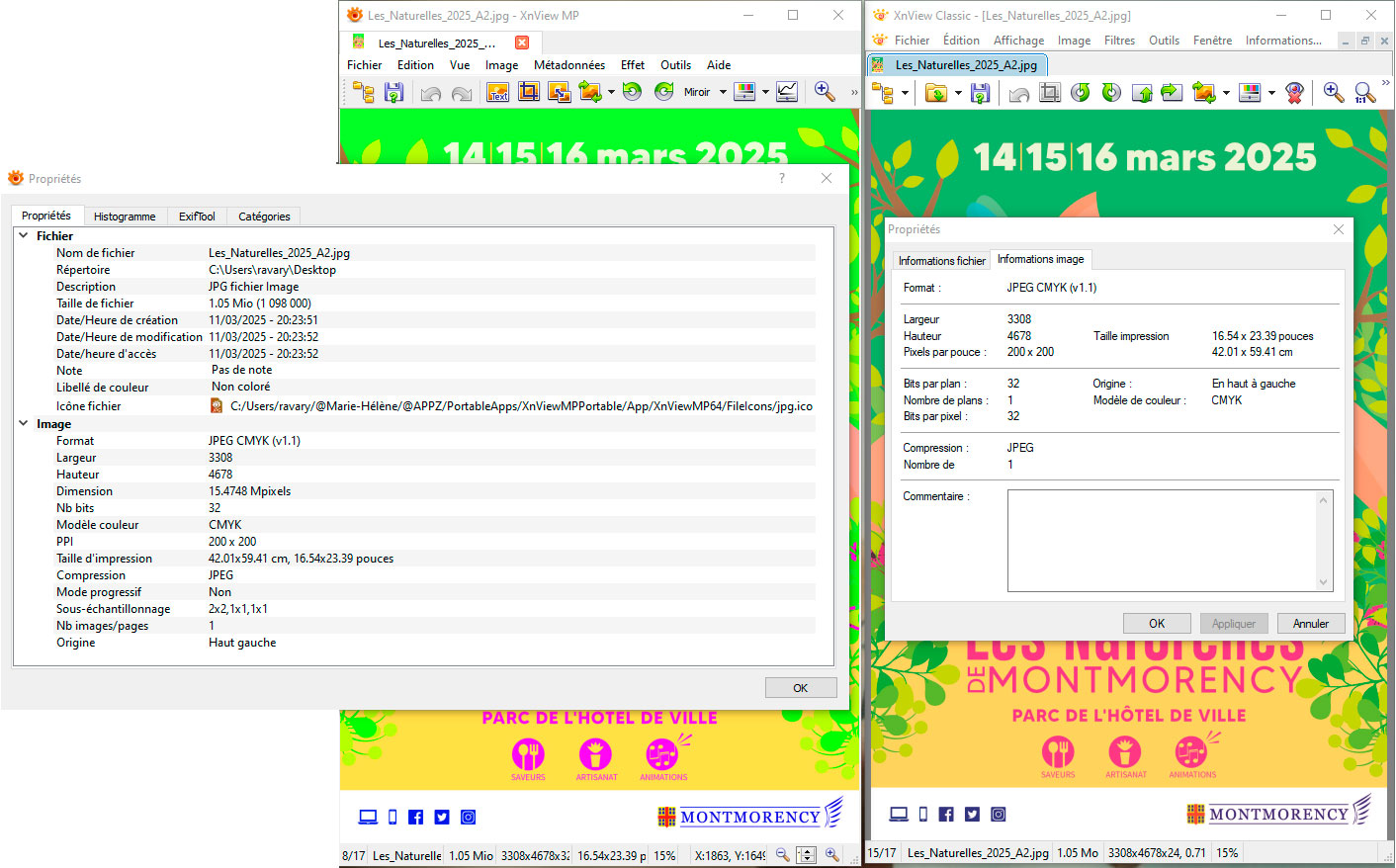Click zoom out icon in XnView MP status bar
1396x868 pixels.
[782, 855]
